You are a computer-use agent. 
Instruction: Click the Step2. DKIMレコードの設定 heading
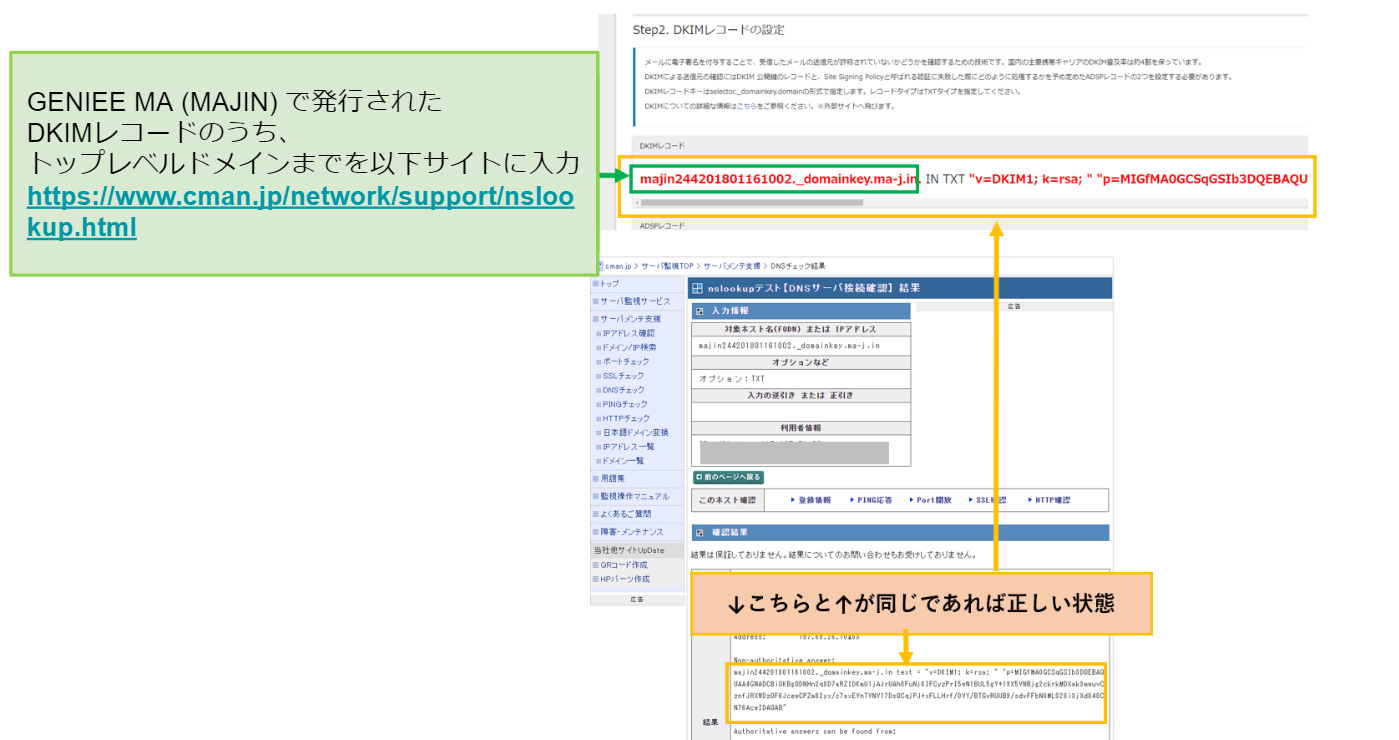pyautogui.click(x=710, y=30)
